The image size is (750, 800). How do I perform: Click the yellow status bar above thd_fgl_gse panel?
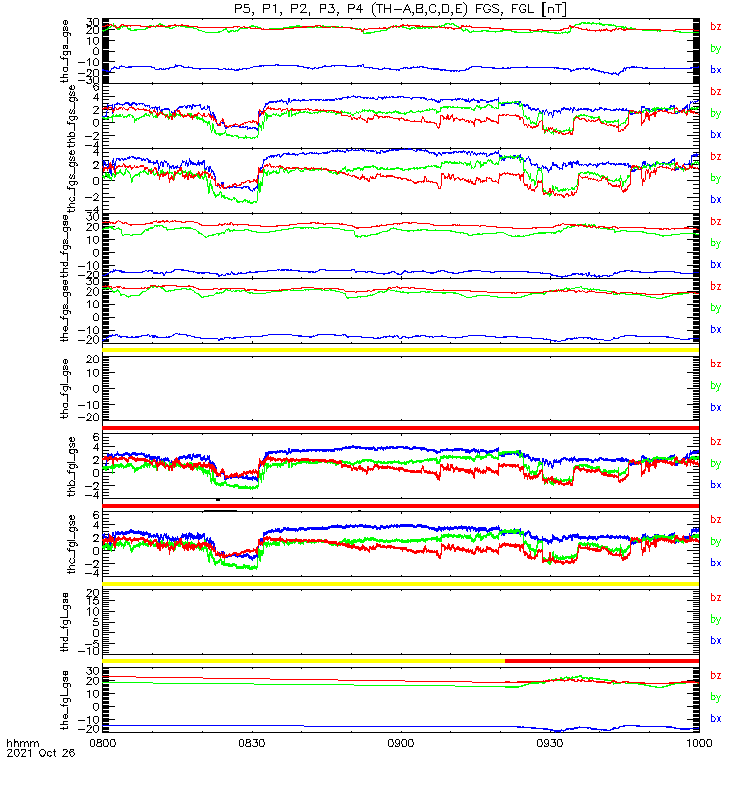[401, 584]
